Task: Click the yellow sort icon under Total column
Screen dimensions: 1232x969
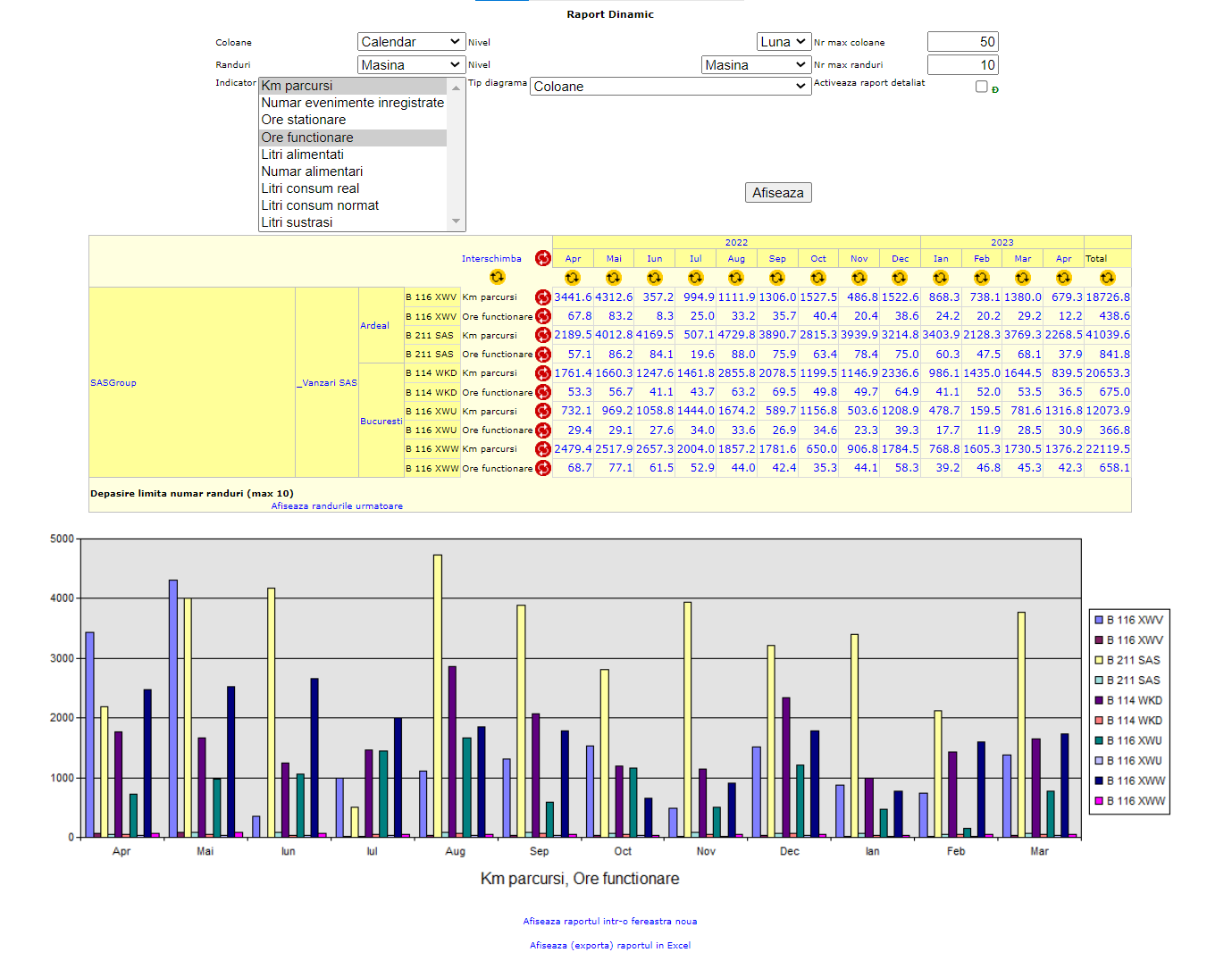Action: point(1107,278)
